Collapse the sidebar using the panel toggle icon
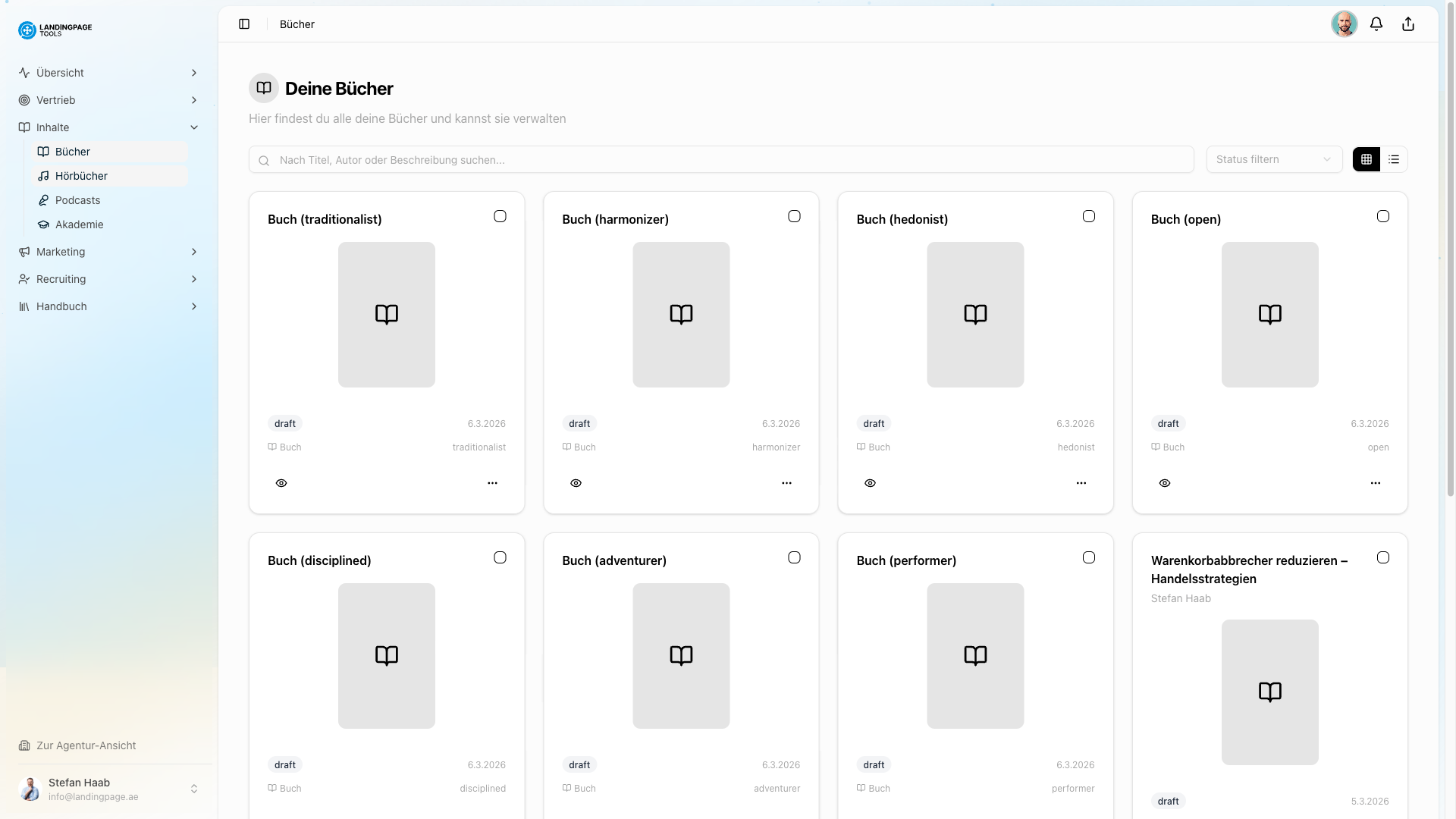This screenshot has width=1456, height=819. pos(244,24)
